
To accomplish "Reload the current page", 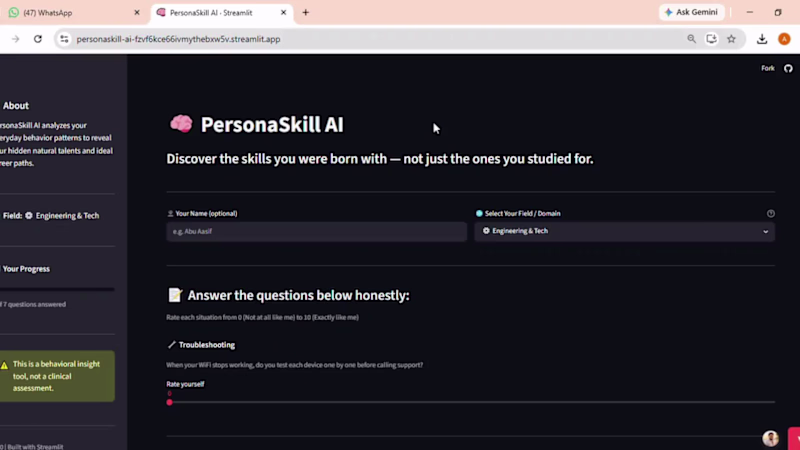I will tap(38, 39).
